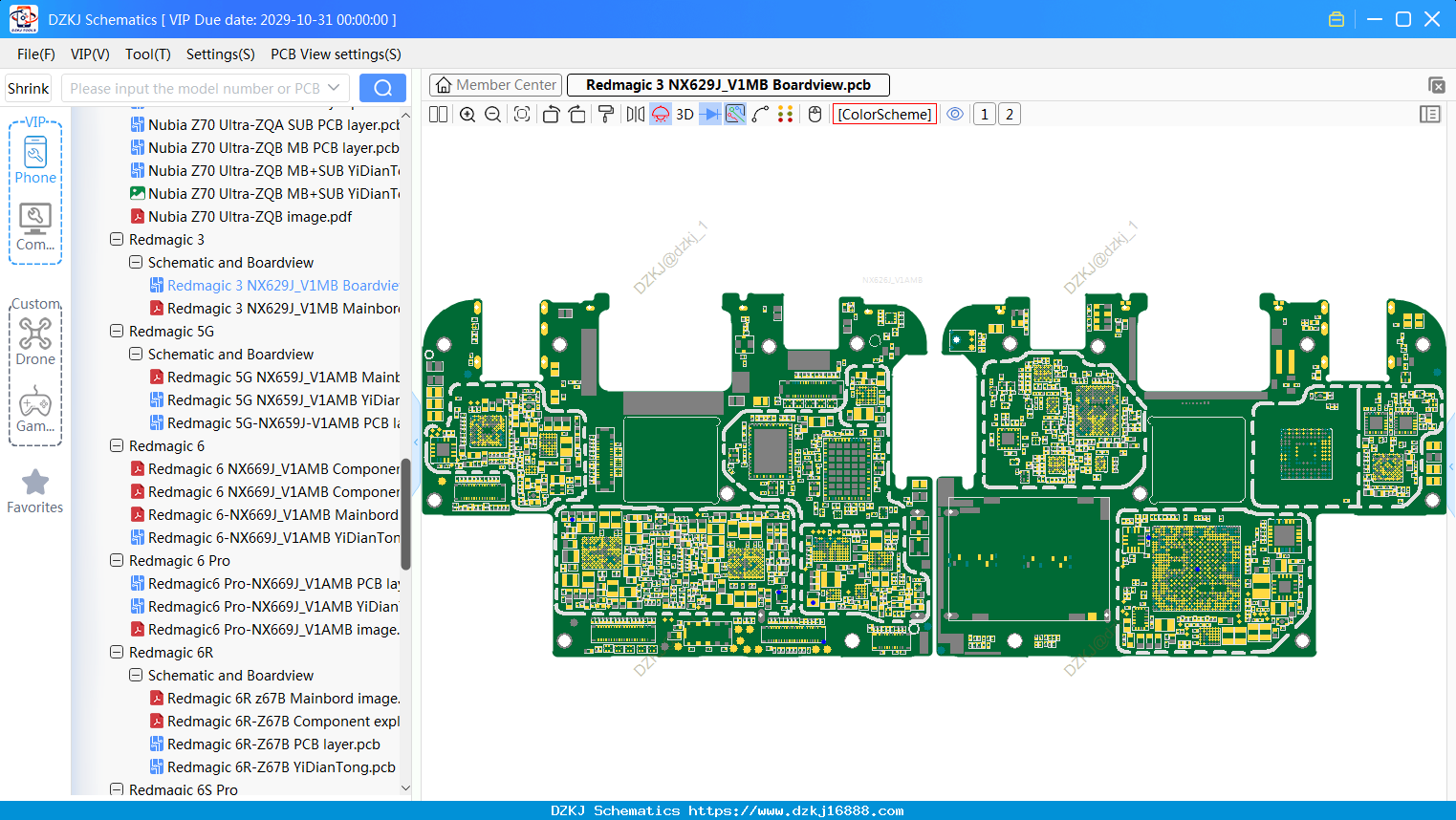Click the fit-to-screen icon

pyautogui.click(x=522, y=115)
